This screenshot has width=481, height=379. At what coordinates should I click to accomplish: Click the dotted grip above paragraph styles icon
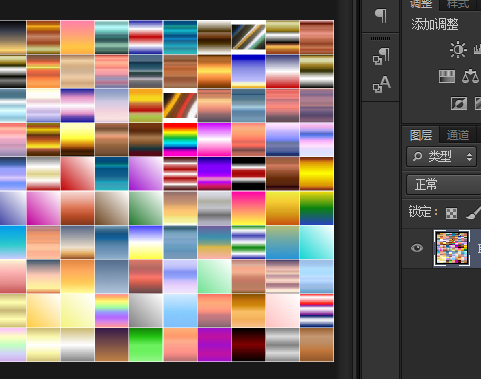tap(380, 39)
